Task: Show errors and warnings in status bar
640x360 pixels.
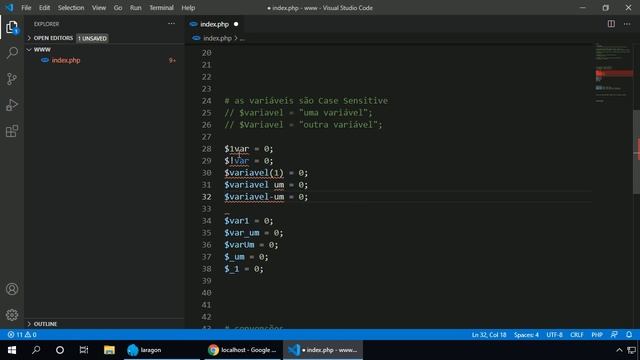Action: [22, 335]
